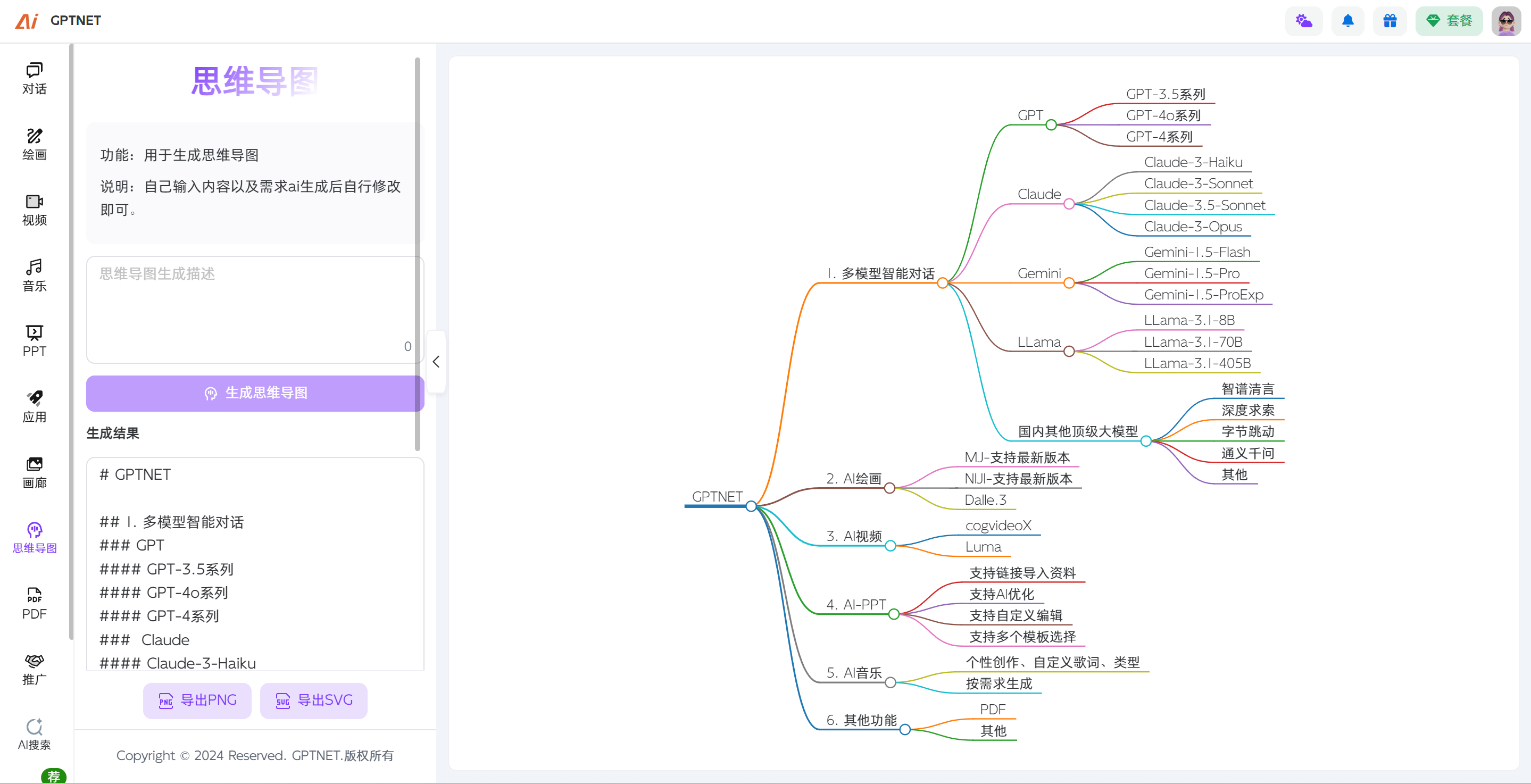
Task: Toggle the theme weather icon
Action: pyautogui.click(x=1303, y=21)
